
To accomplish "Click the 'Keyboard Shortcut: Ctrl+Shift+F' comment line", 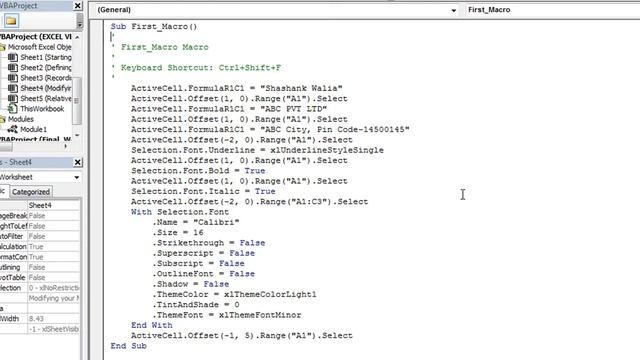I will pos(196,68).
